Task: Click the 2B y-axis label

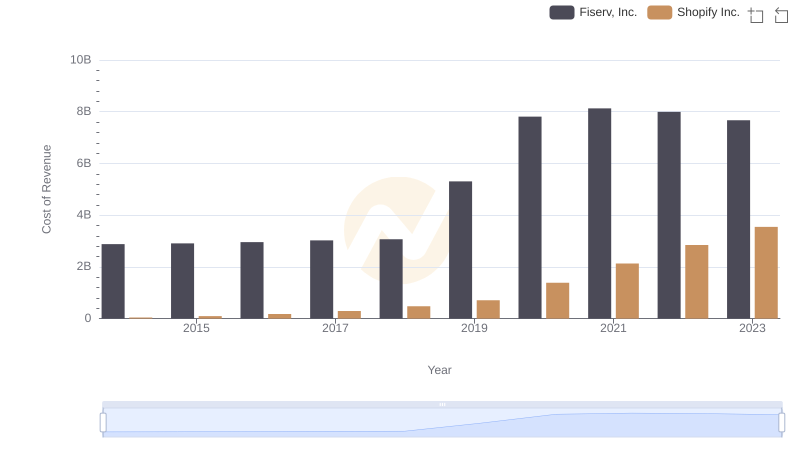Action: [84, 266]
